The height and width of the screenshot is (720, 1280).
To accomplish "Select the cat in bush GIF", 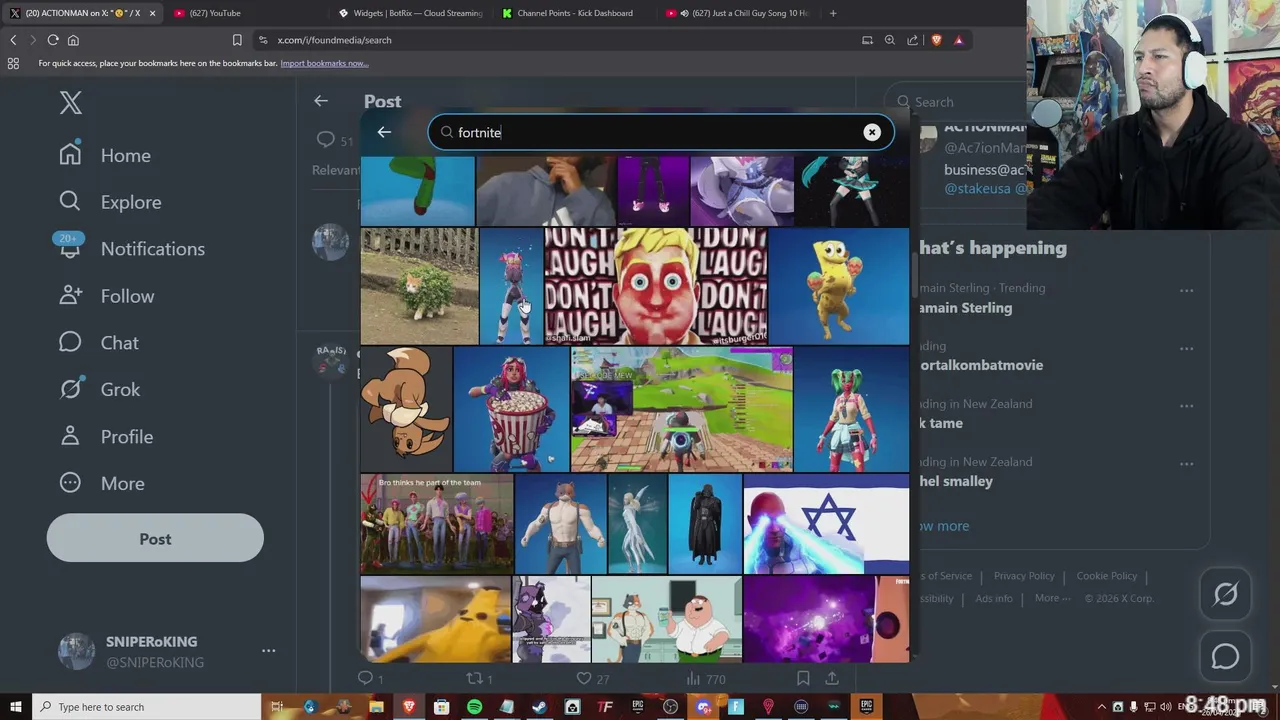I will click(419, 286).
